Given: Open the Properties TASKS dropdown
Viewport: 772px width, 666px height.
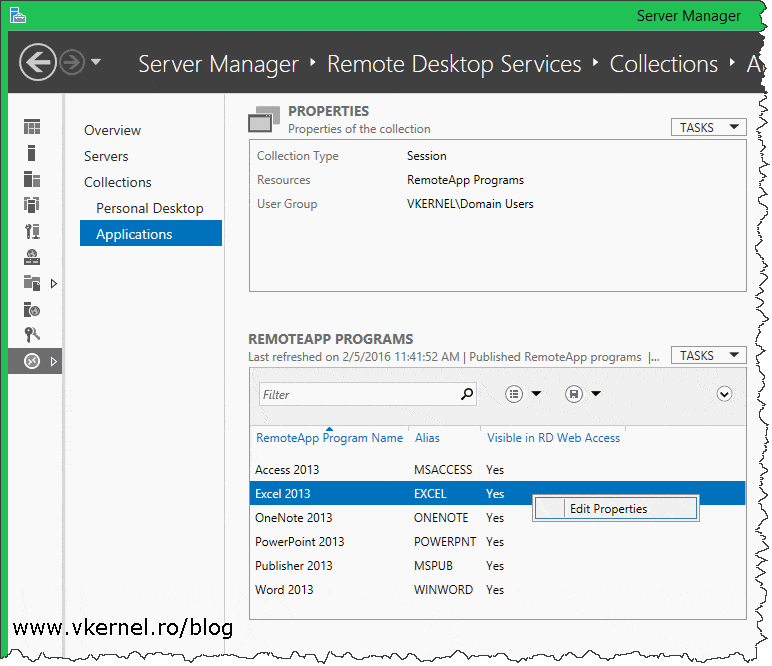Looking at the screenshot, I should (x=708, y=127).
